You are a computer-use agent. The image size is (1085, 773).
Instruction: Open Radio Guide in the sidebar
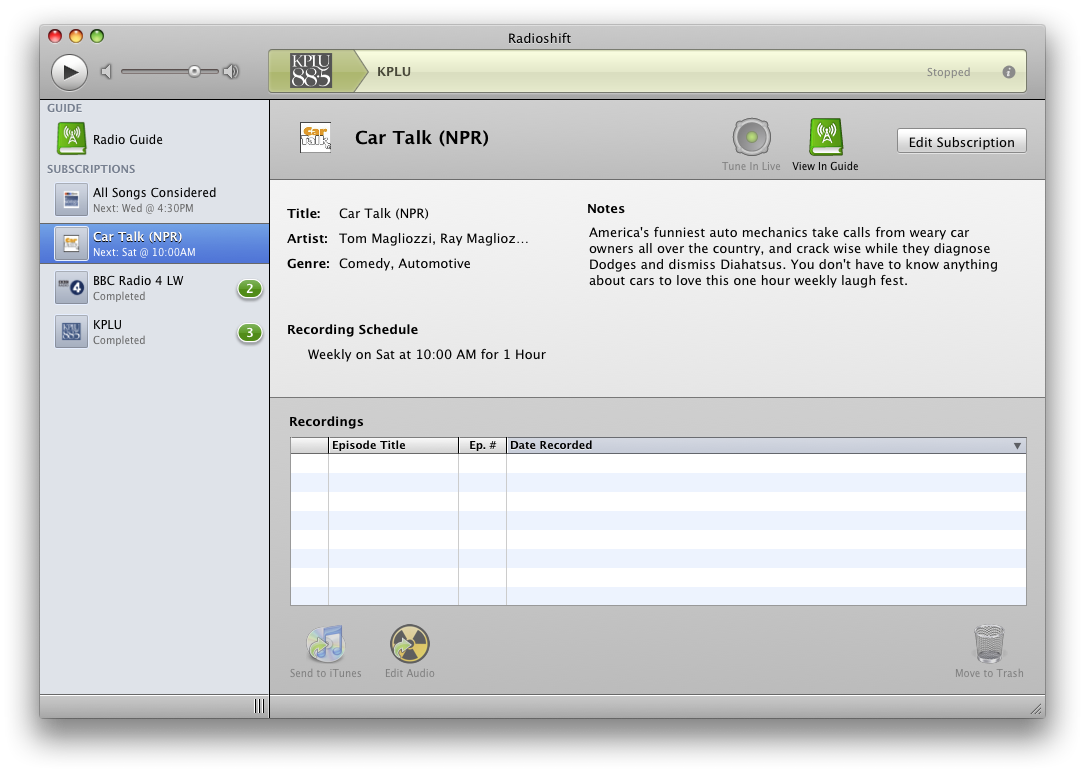tap(127, 140)
